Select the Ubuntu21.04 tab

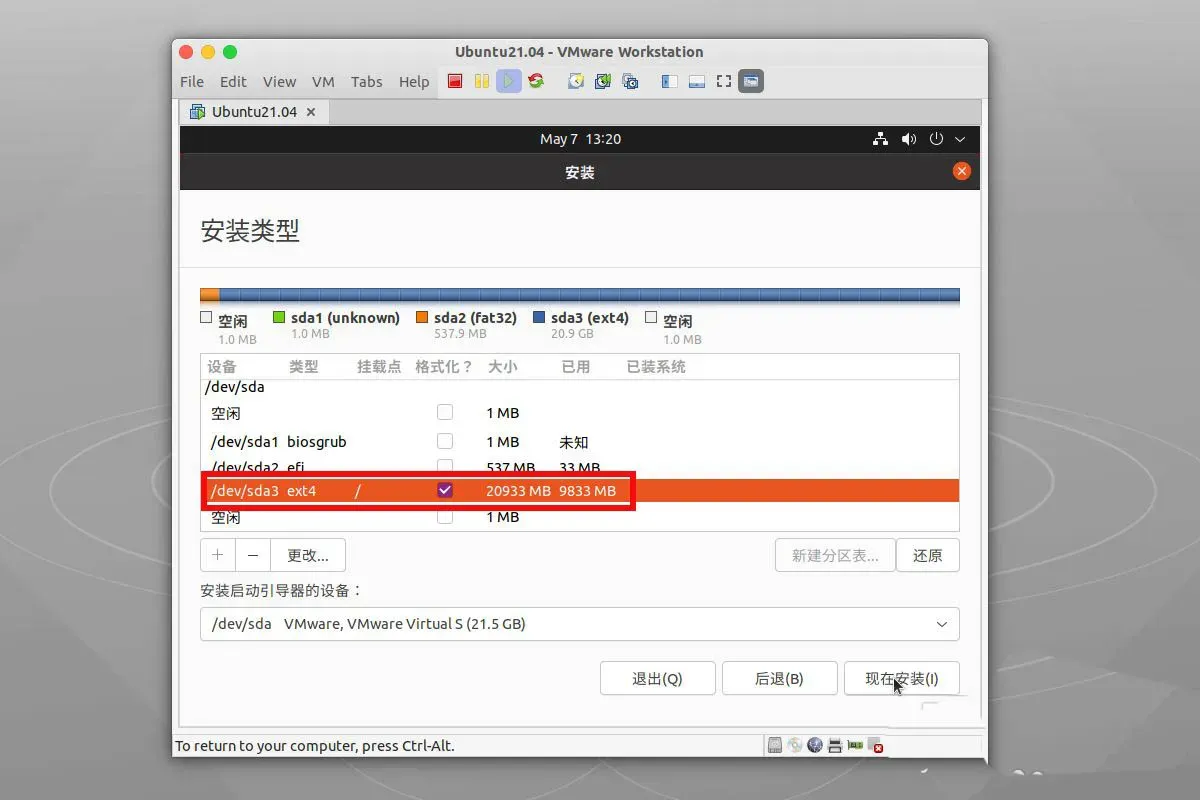tap(254, 112)
